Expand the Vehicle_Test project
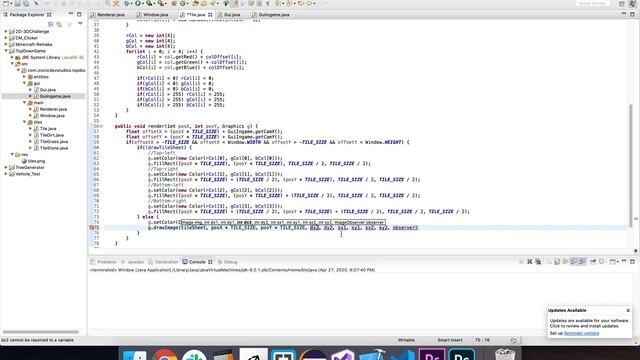This screenshot has height=360, width=640. (x=6, y=174)
